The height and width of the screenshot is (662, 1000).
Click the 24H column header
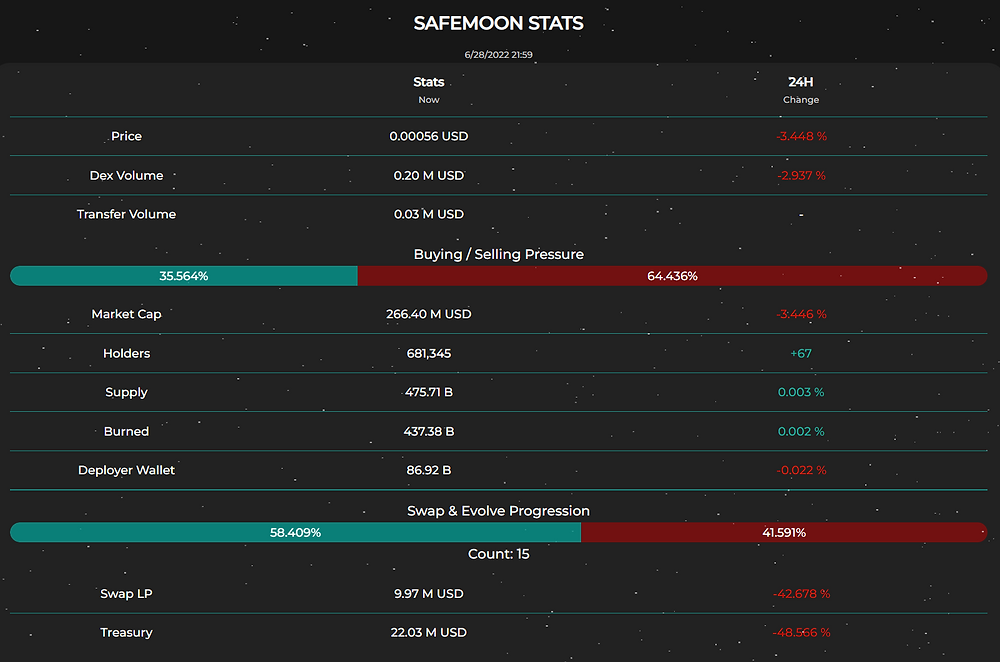click(x=800, y=82)
